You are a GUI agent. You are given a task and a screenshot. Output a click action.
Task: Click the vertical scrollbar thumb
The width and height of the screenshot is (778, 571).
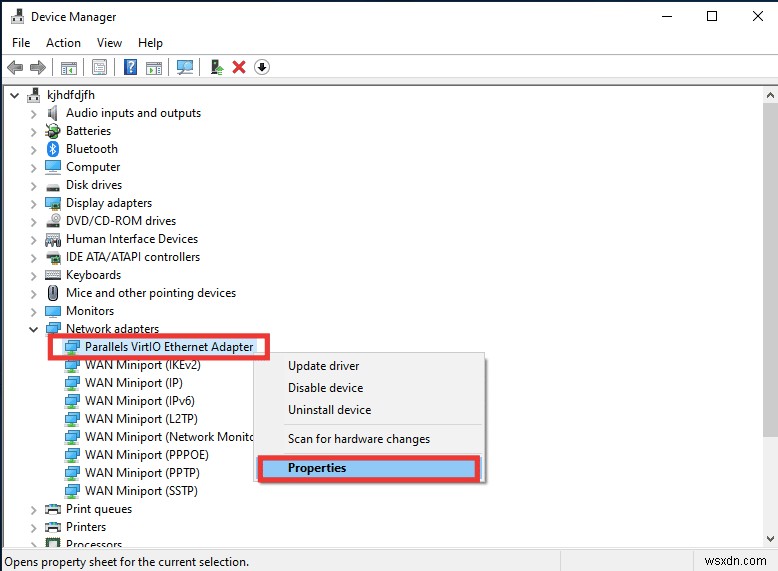[x=770, y=270]
